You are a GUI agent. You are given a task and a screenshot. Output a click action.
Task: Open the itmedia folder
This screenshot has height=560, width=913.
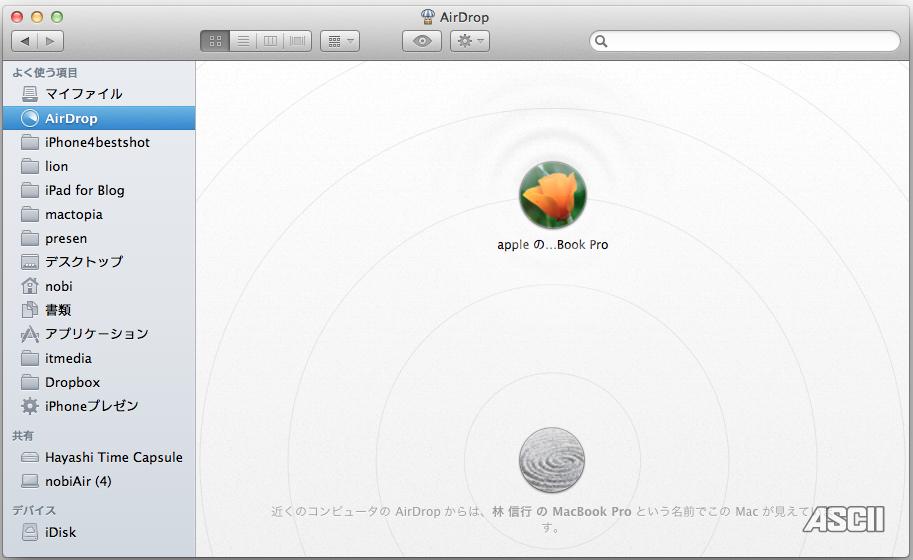(99, 358)
